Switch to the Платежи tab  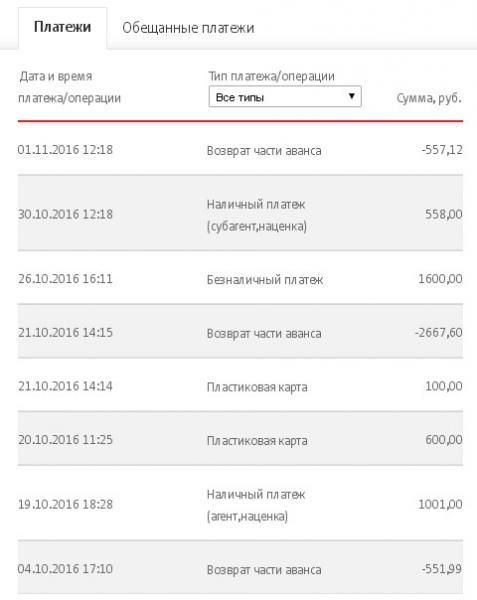(62, 28)
